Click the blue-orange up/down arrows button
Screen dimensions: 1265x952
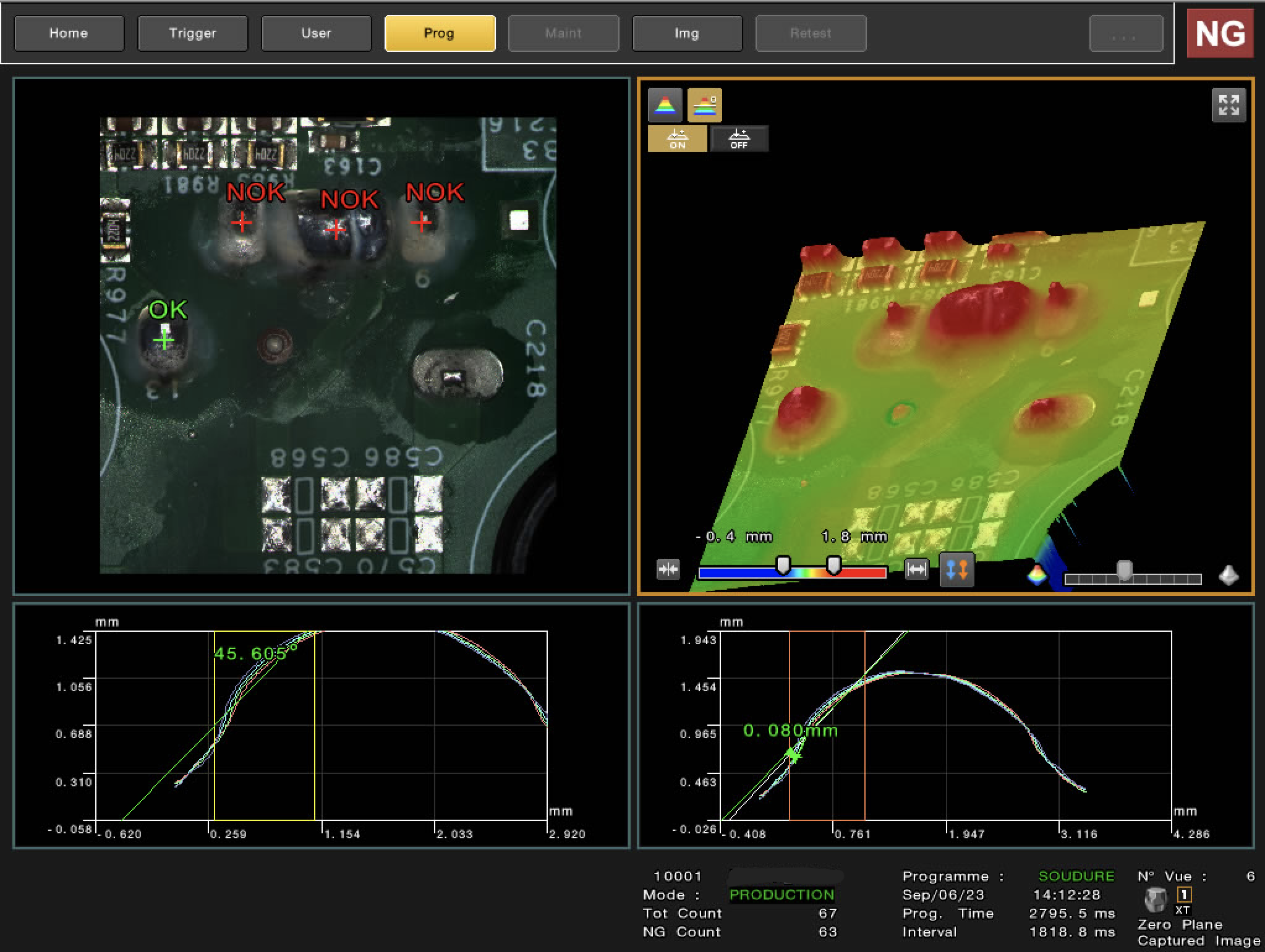(x=956, y=569)
